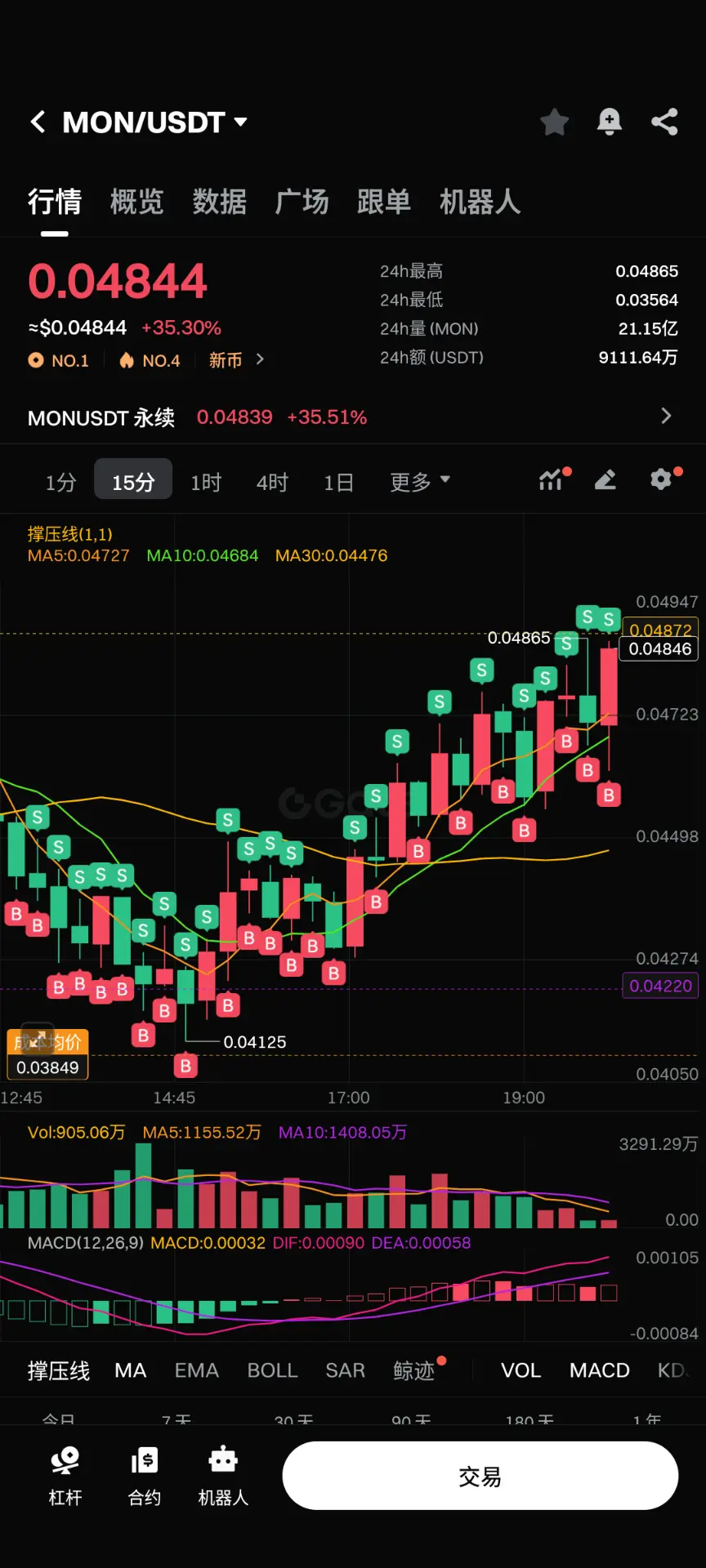Toggle the MA indicator
The width and height of the screenshot is (706, 1568).
click(x=131, y=1370)
